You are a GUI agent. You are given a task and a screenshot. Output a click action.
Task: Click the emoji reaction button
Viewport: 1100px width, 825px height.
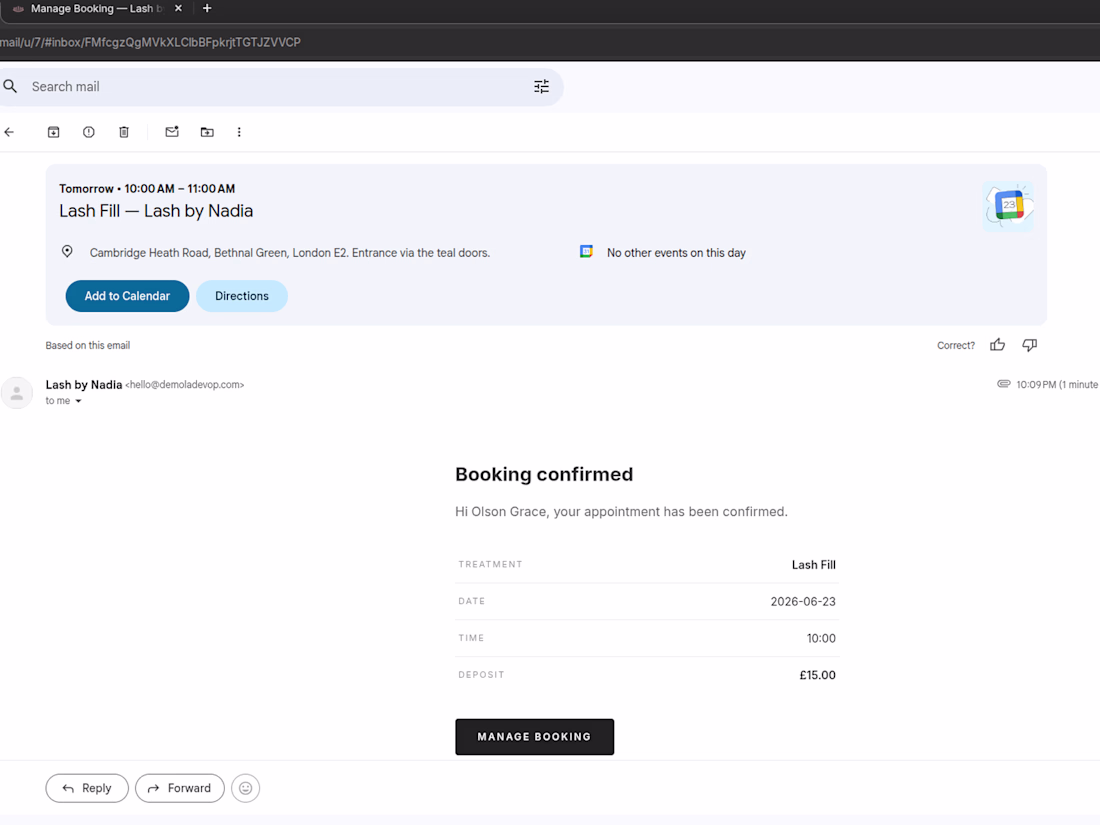(x=246, y=788)
